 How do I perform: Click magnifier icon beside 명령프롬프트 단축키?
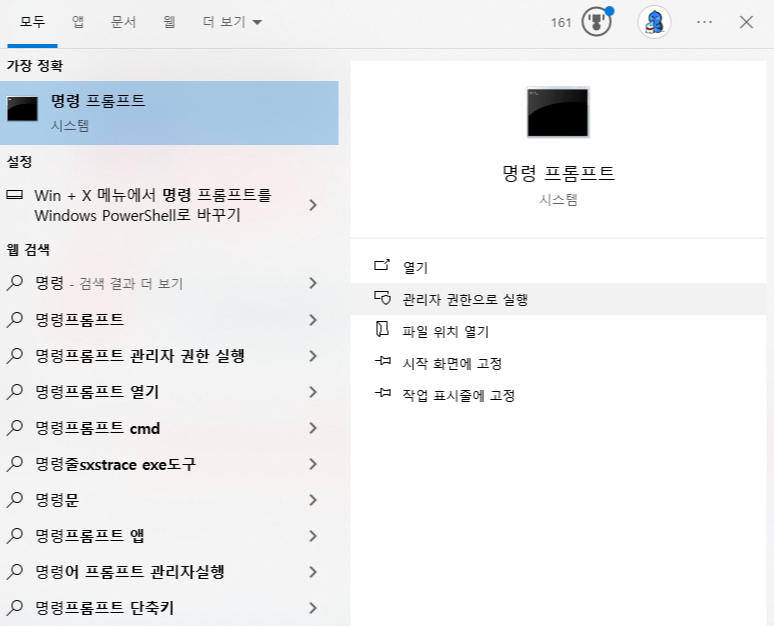(x=15, y=608)
